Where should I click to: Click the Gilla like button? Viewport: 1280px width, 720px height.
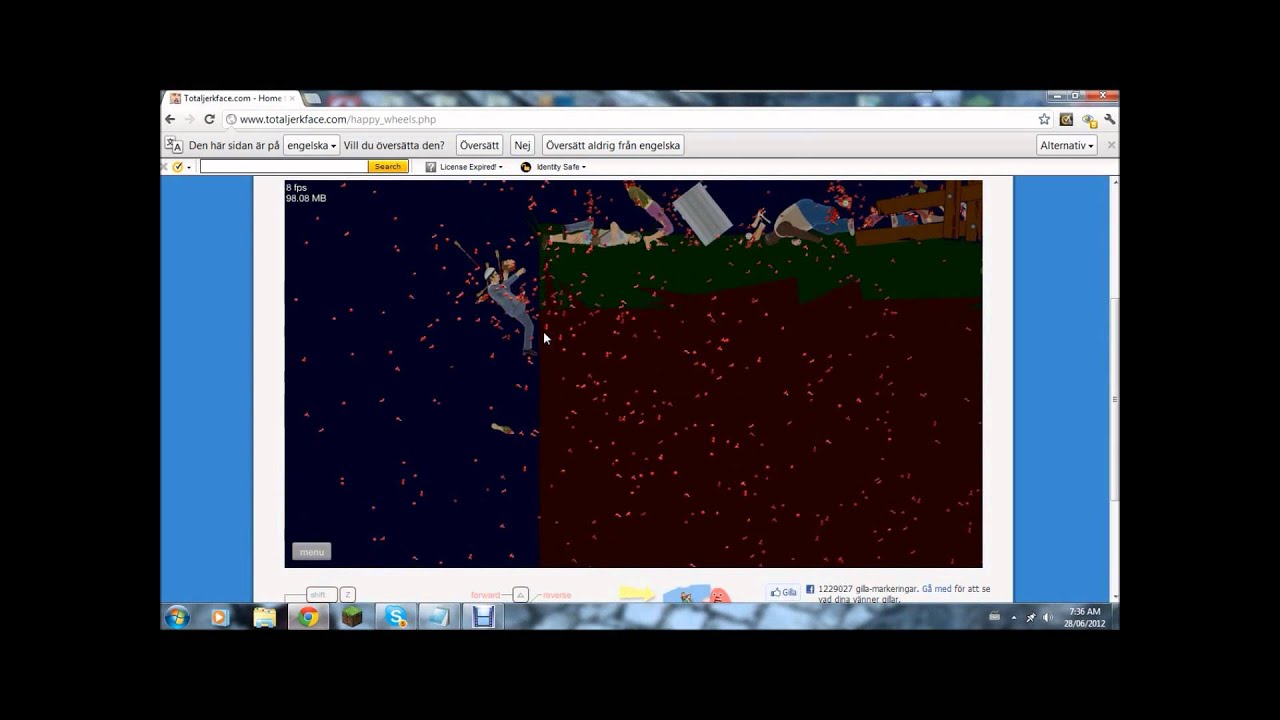coord(783,592)
